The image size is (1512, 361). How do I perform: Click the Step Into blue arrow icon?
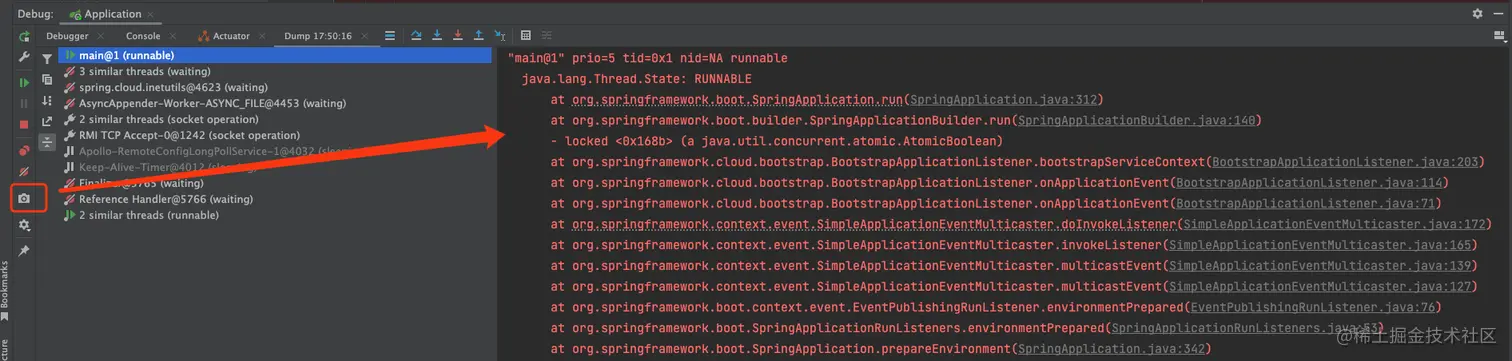[x=437, y=36]
